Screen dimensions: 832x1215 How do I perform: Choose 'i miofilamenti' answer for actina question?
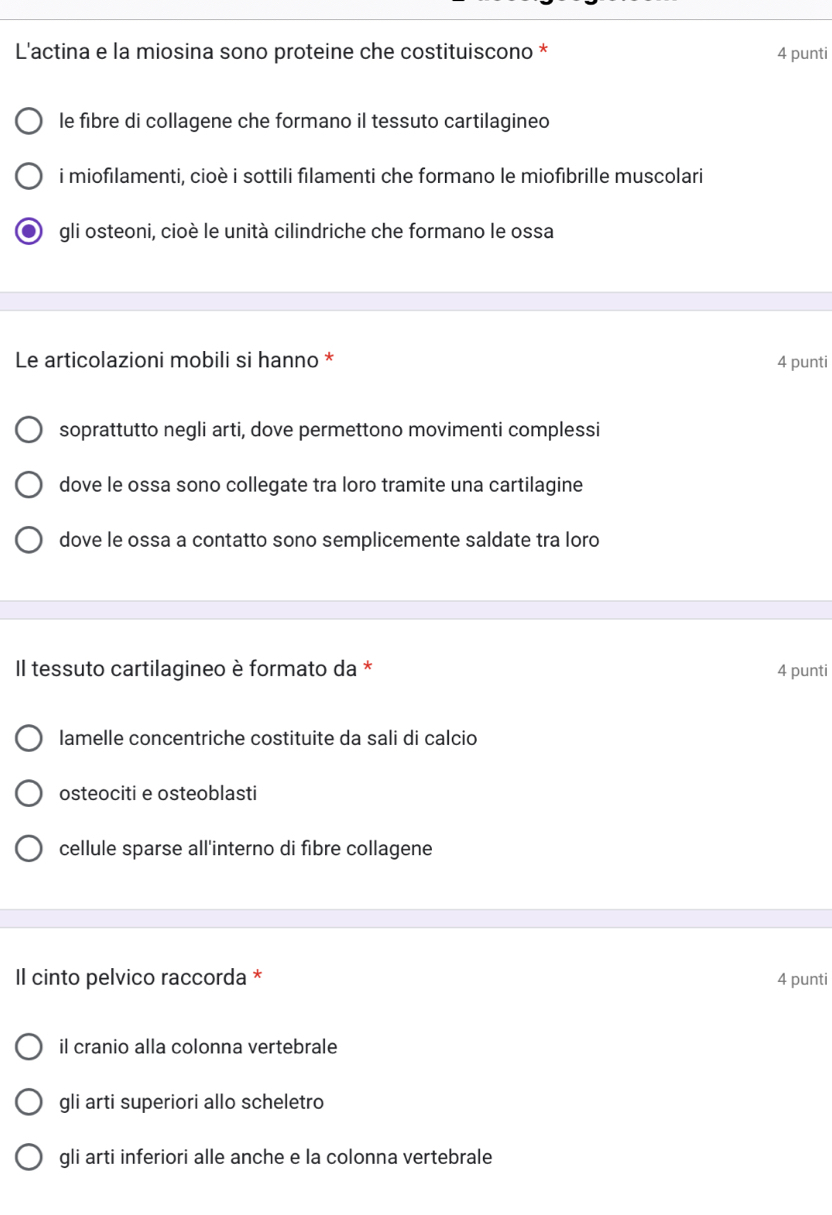coord(30,177)
